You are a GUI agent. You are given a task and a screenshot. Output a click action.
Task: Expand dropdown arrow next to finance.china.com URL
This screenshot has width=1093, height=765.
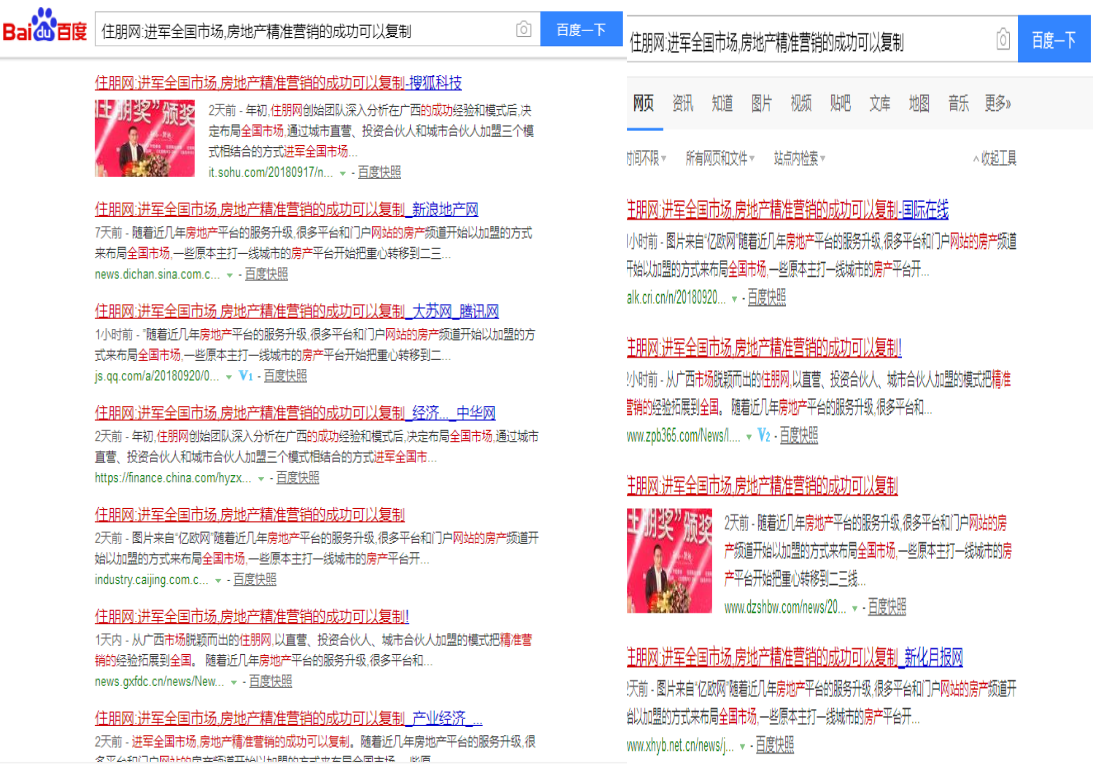[x=261, y=478]
